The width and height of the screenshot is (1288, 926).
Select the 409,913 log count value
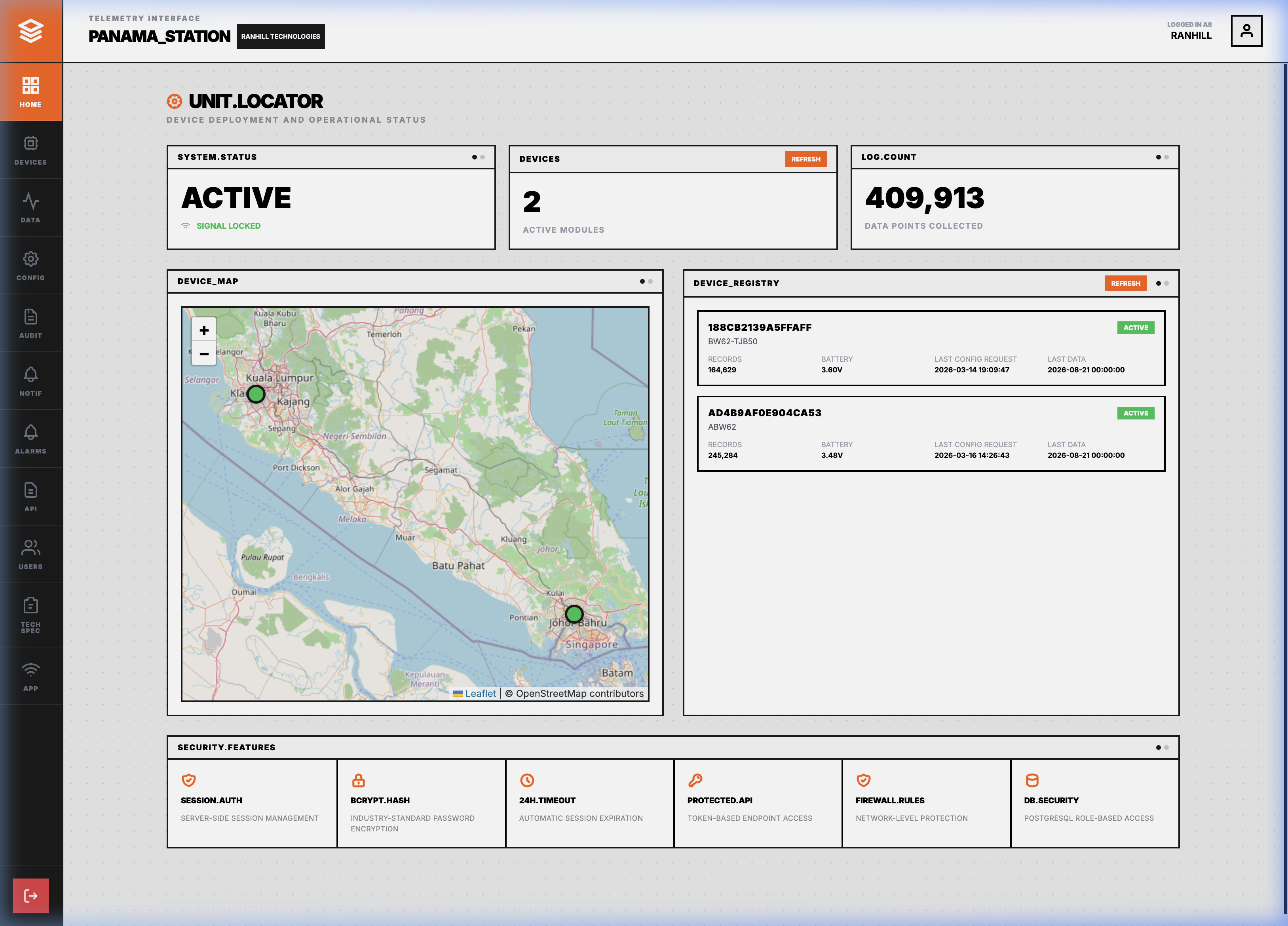point(925,198)
